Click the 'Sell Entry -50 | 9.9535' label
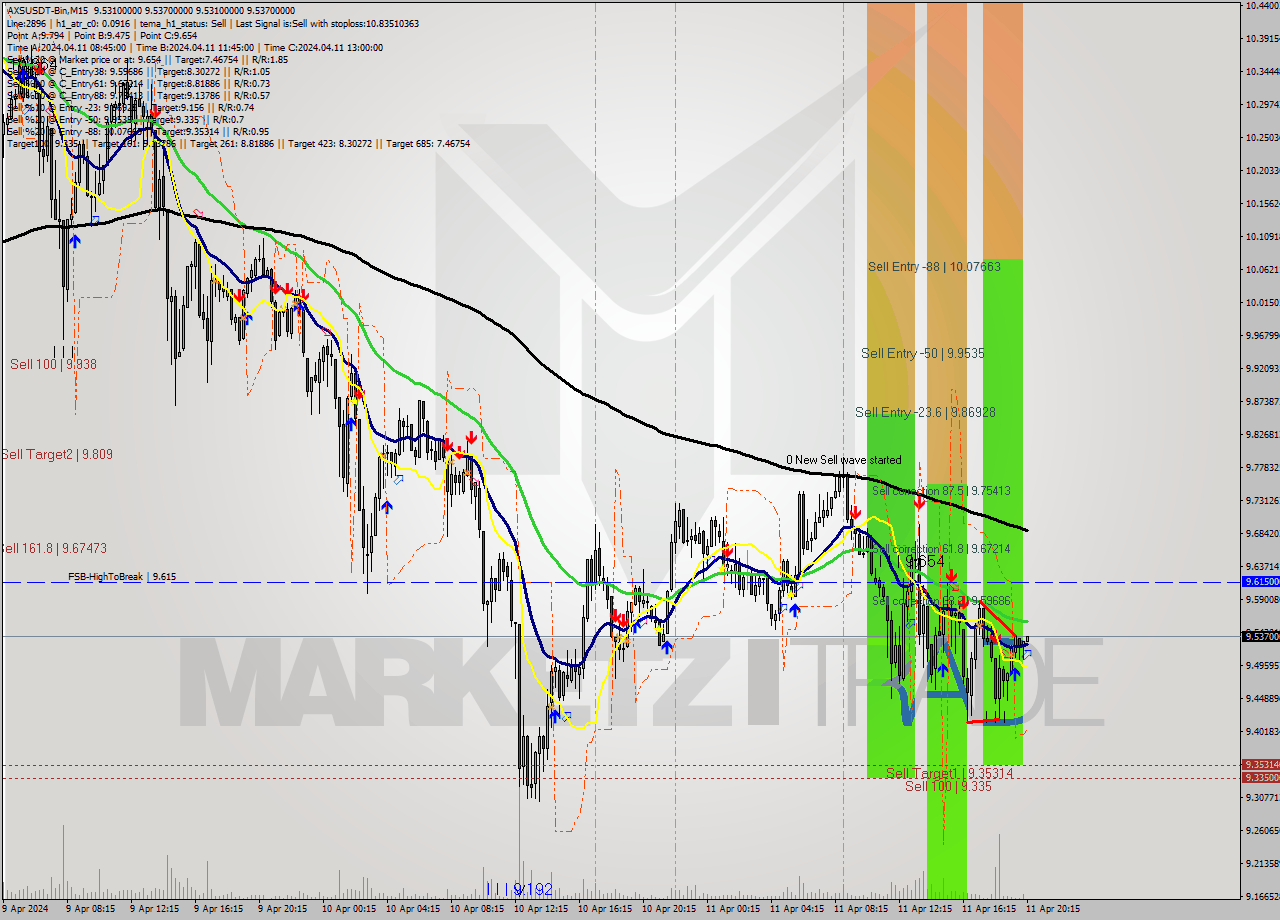 pos(922,353)
